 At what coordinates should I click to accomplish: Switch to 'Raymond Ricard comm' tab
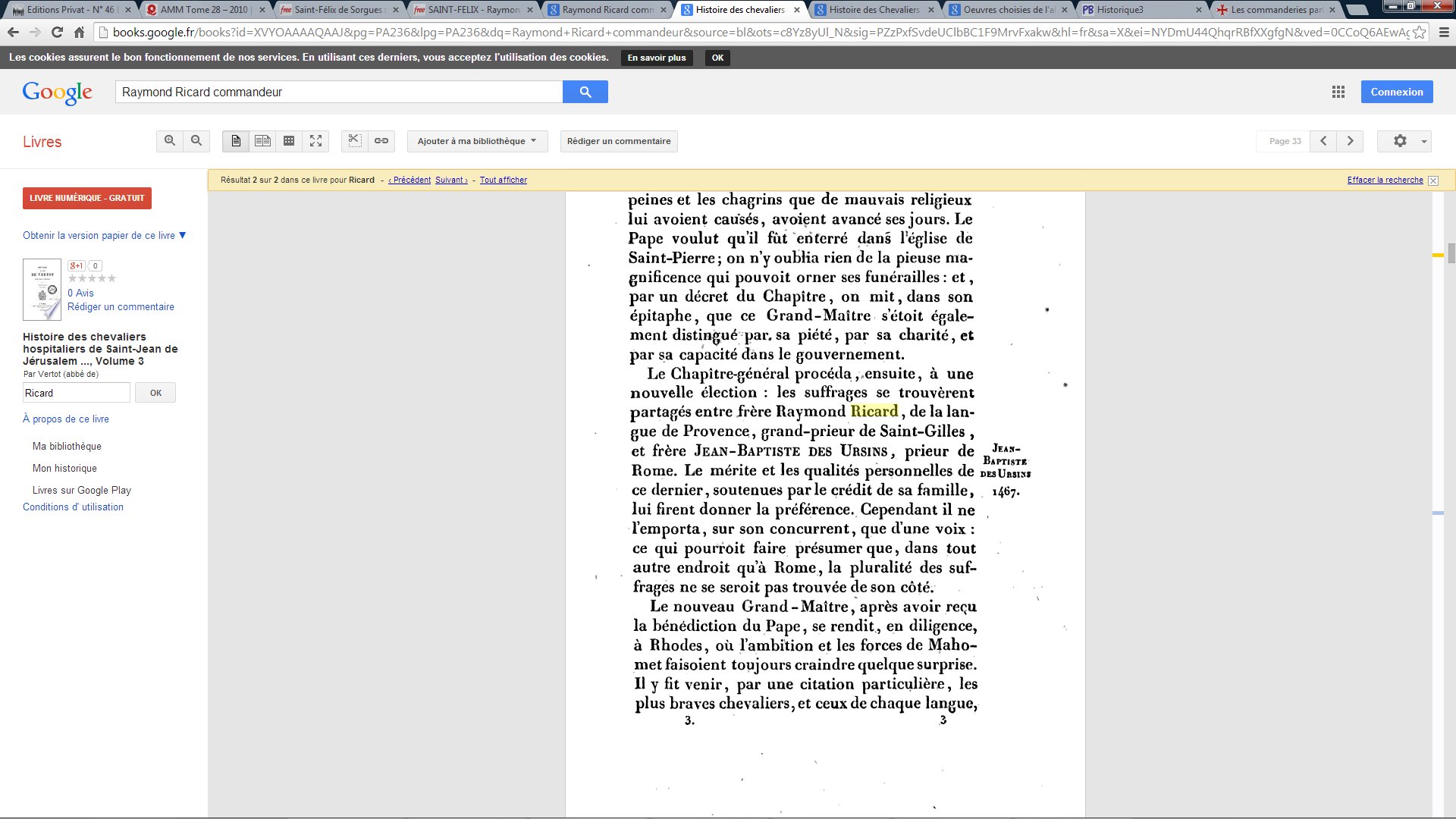pos(607,10)
